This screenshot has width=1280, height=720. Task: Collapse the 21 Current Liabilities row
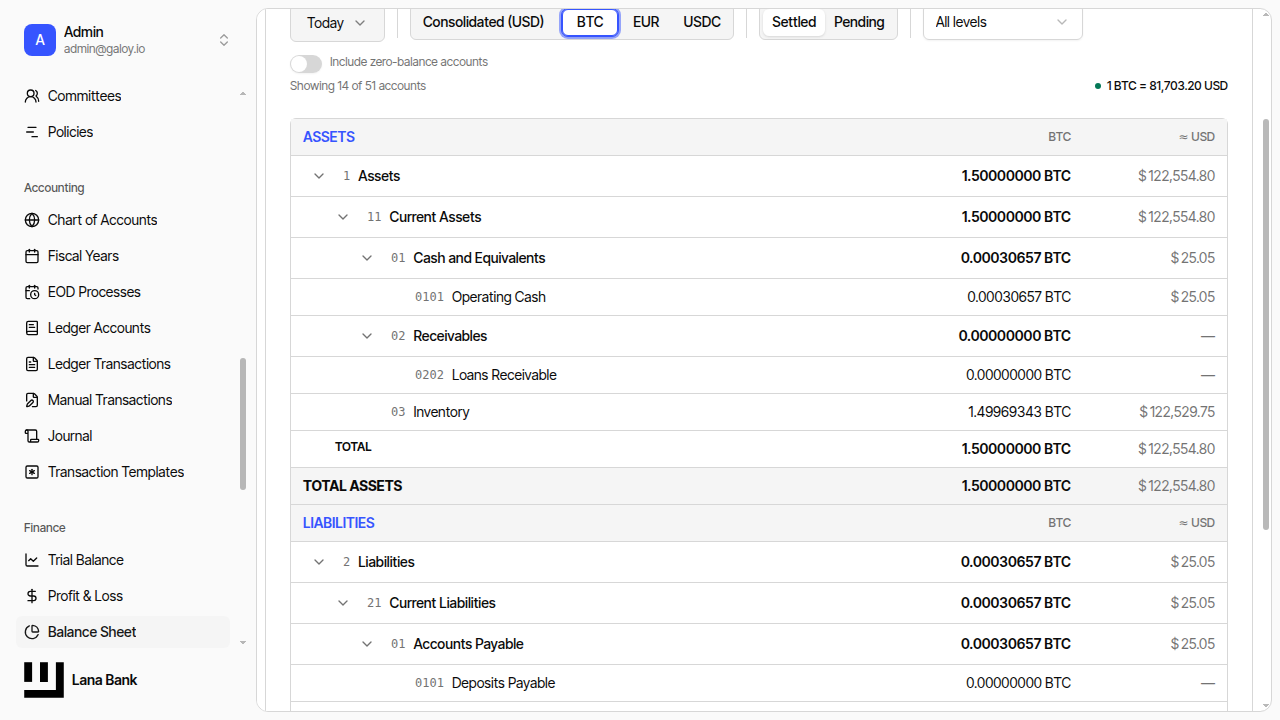(x=343, y=603)
